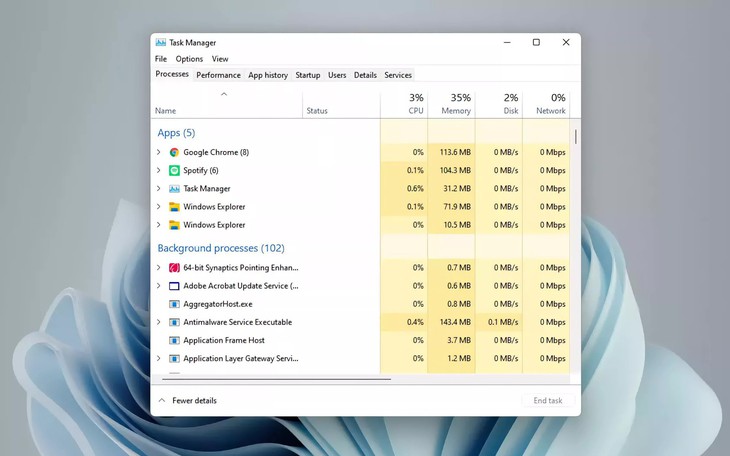Viewport: 730px width, 456px height.
Task: Select the AggregatorHost.exe row name
Action: pos(218,304)
